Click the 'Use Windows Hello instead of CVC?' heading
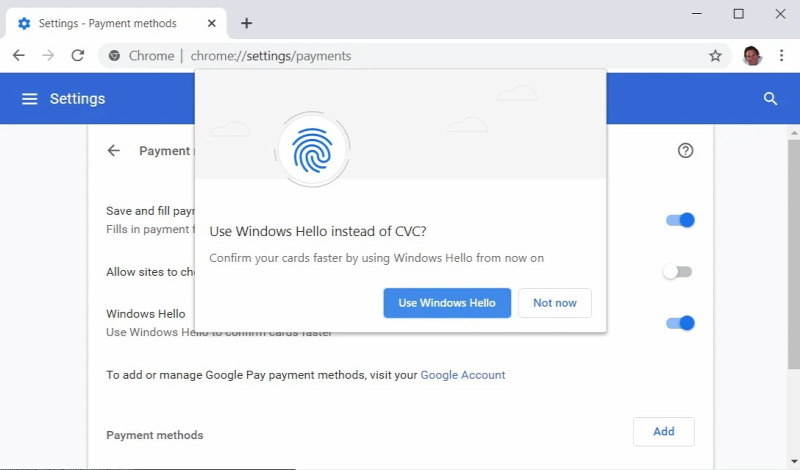Viewport: 800px width, 470px height. pyautogui.click(x=318, y=231)
